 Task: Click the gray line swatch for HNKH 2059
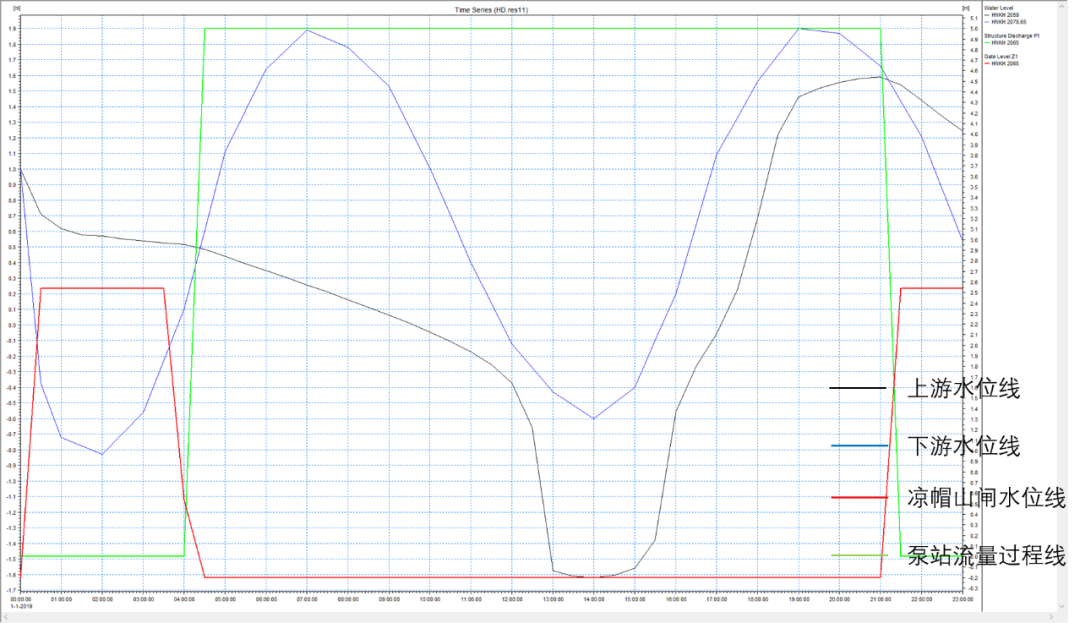(x=987, y=15)
